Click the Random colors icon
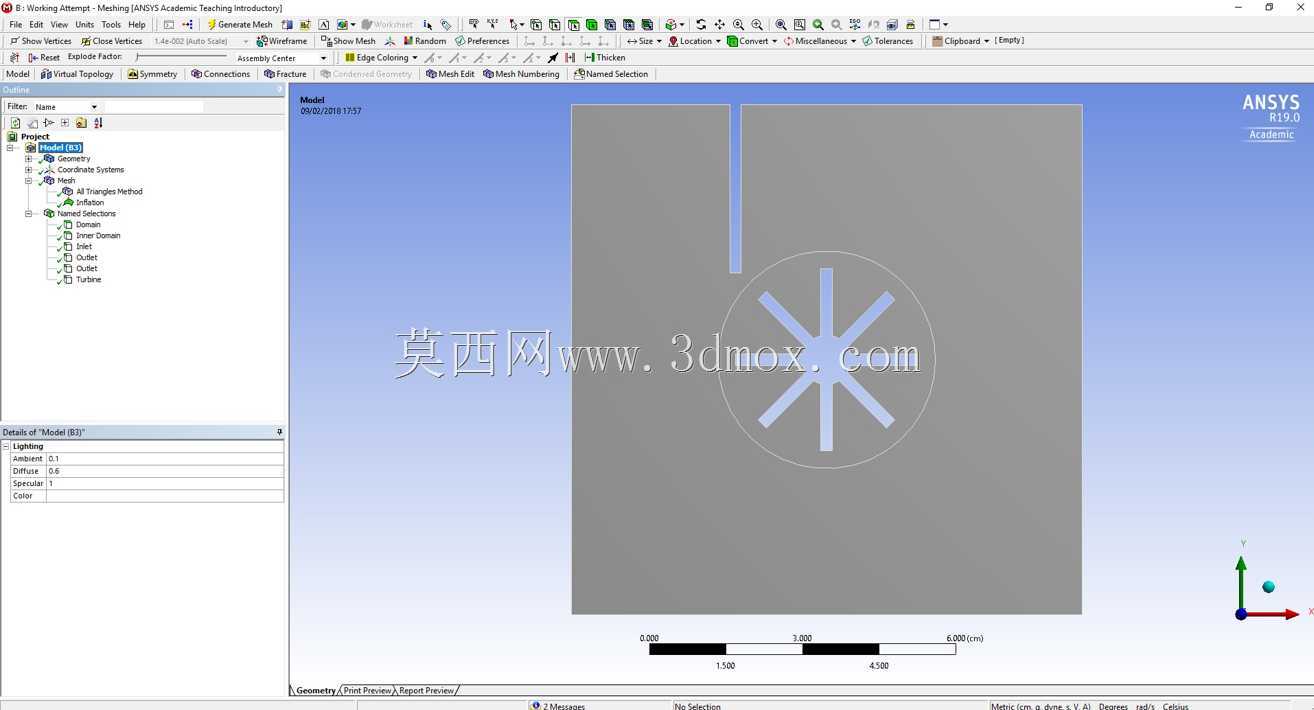Viewport: 1314px width, 710px height. 408,41
